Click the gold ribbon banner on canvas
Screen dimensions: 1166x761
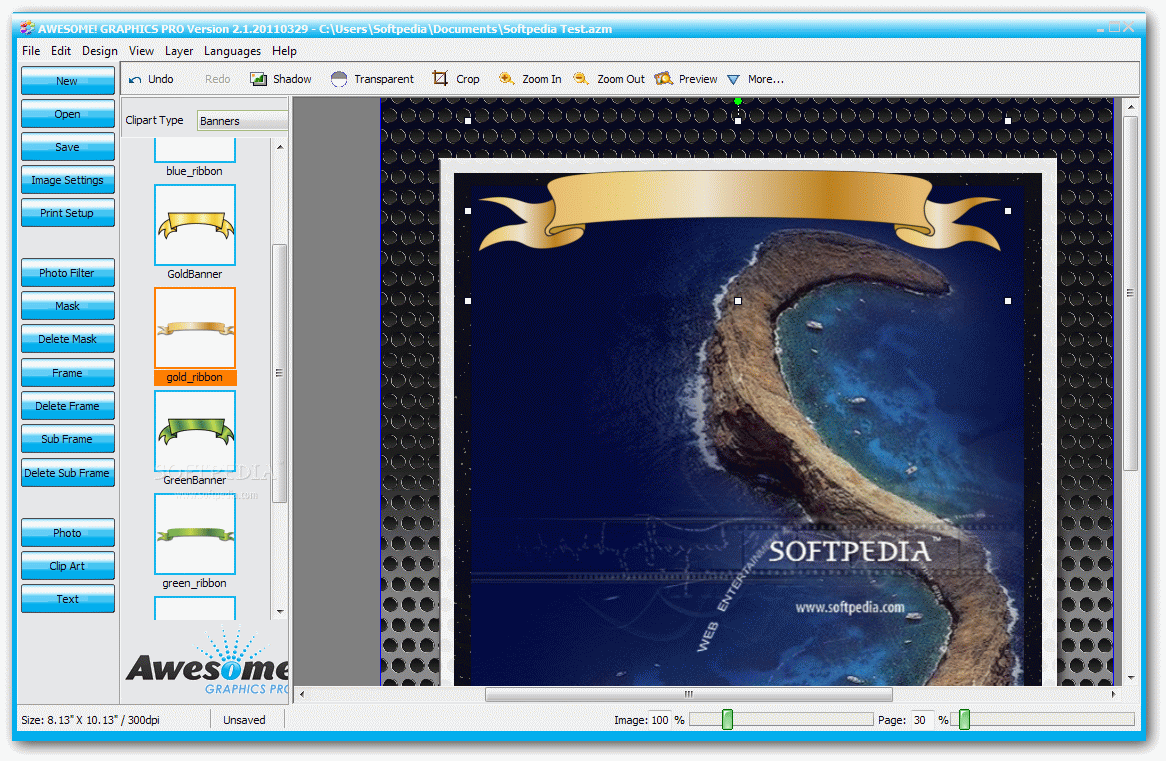click(x=738, y=209)
